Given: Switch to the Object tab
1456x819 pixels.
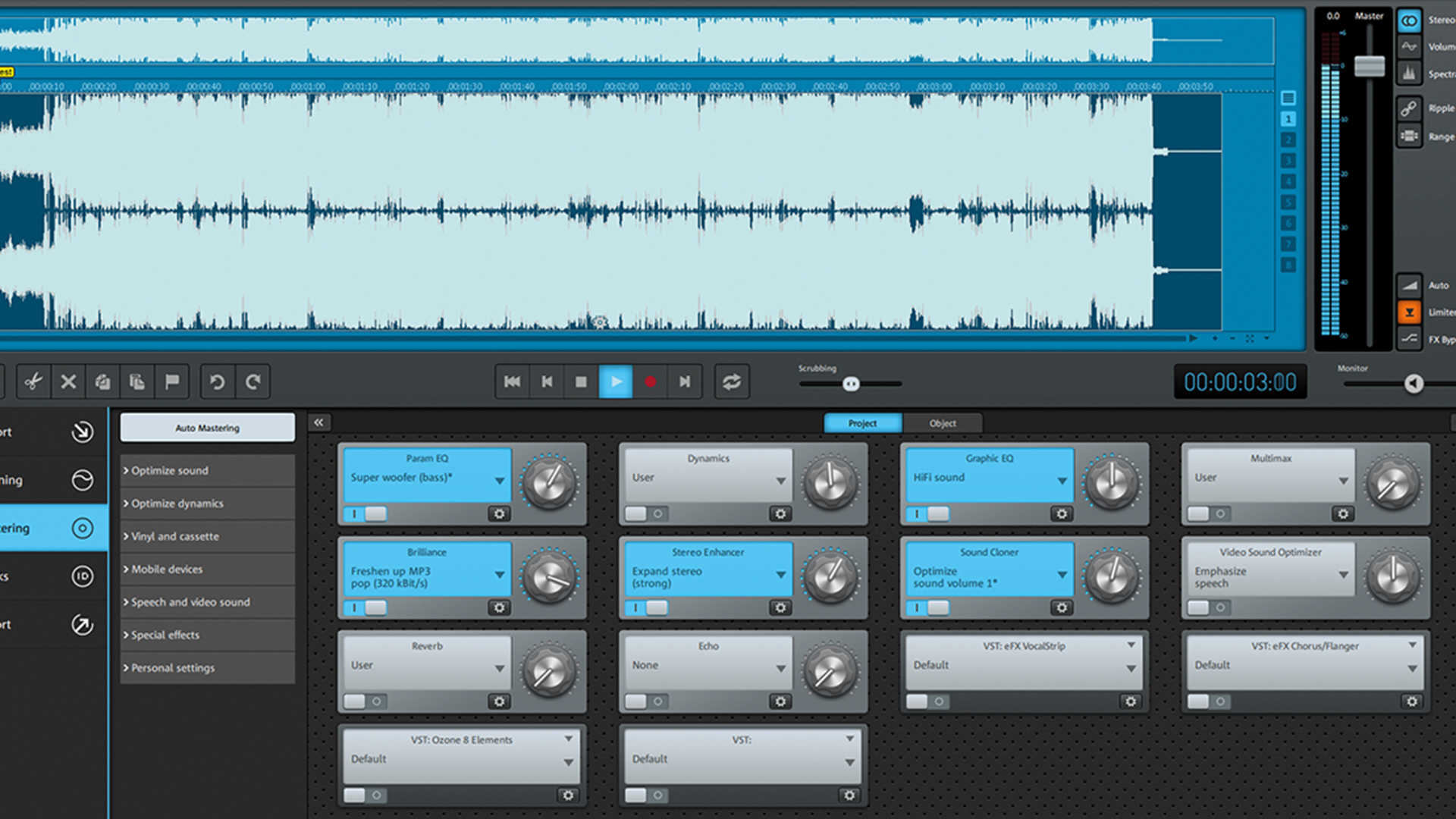Looking at the screenshot, I should click(x=943, y=423).
